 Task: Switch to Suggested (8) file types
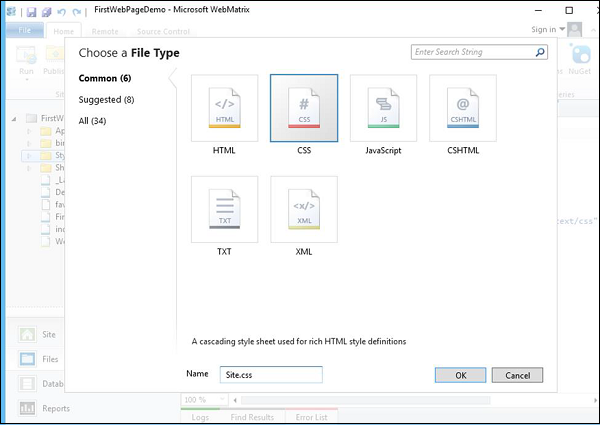tap(106, 99)
